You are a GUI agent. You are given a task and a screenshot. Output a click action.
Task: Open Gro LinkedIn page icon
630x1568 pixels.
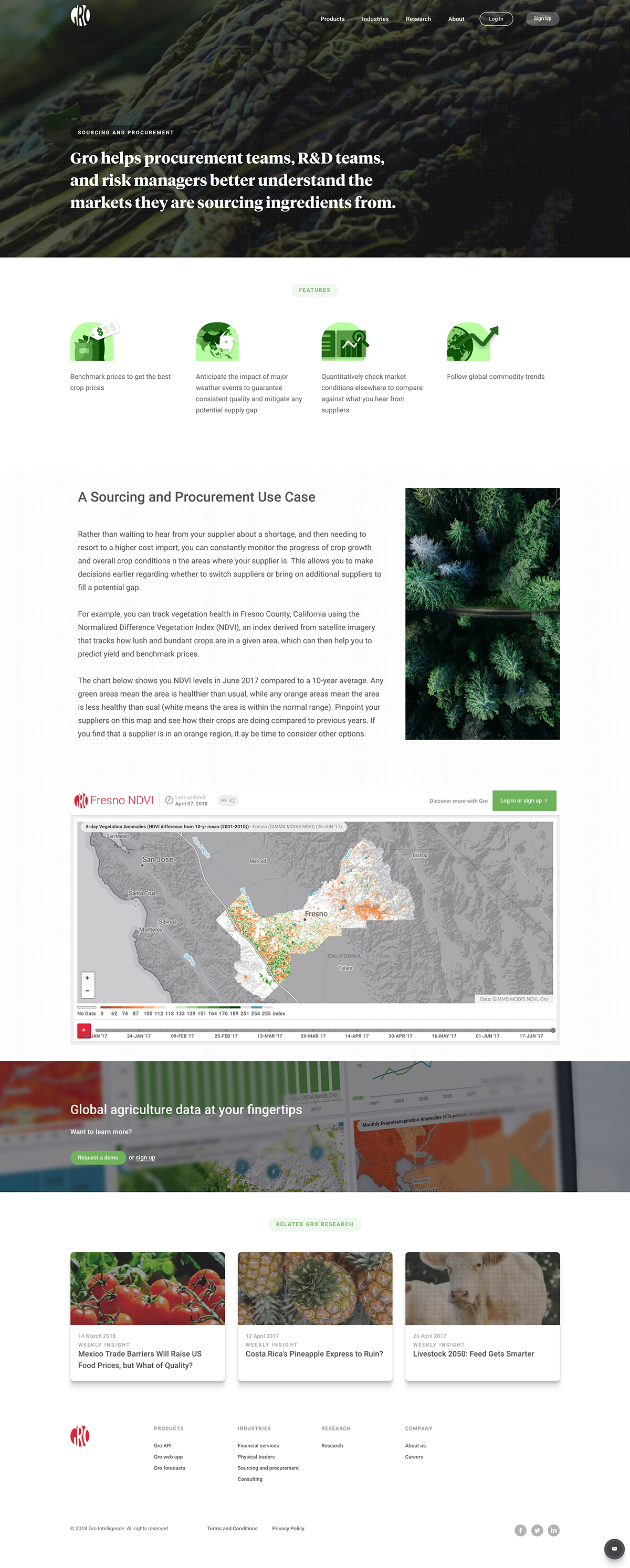553,1530
